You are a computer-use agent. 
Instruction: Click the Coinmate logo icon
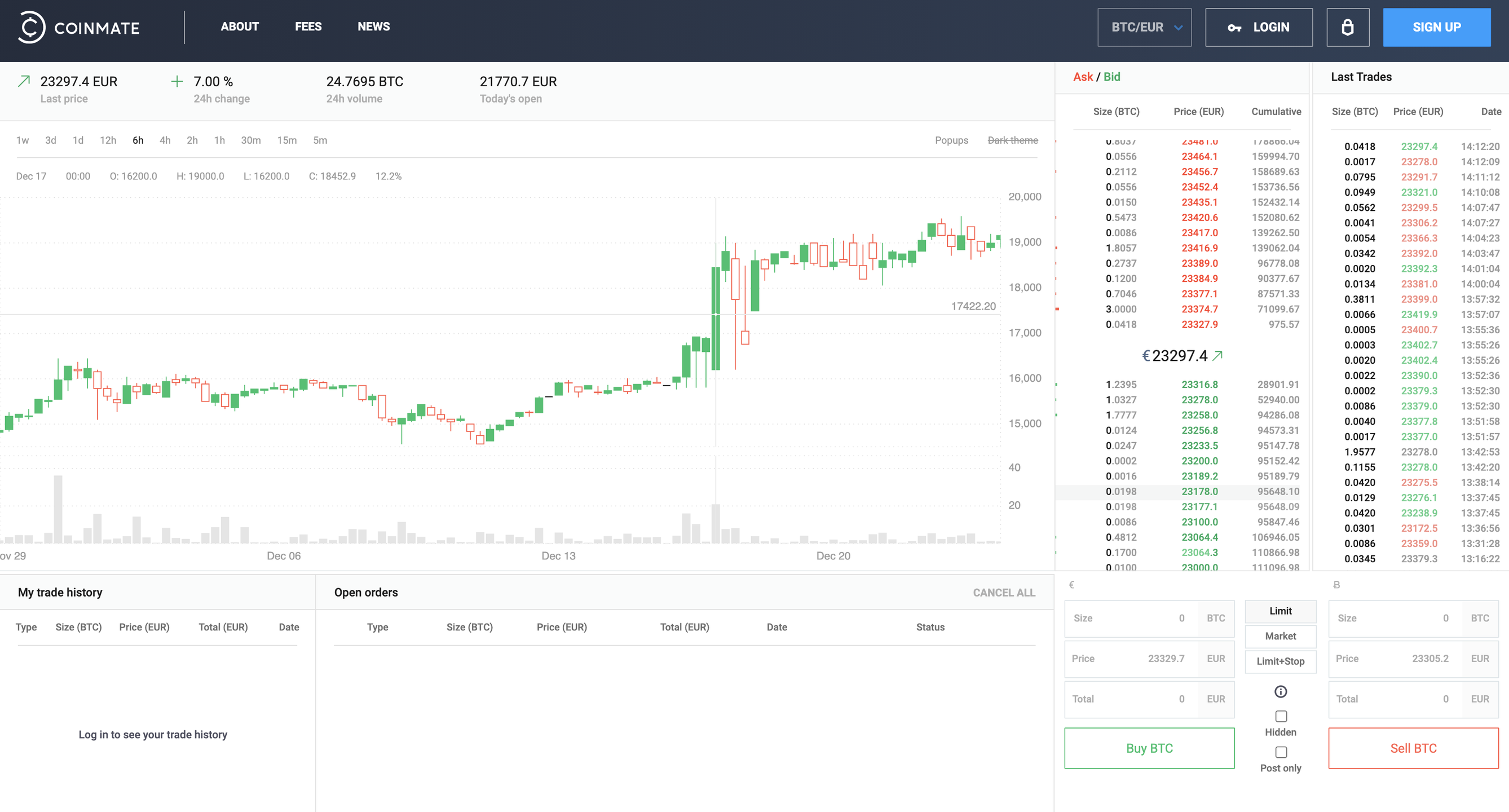point(31,27)
